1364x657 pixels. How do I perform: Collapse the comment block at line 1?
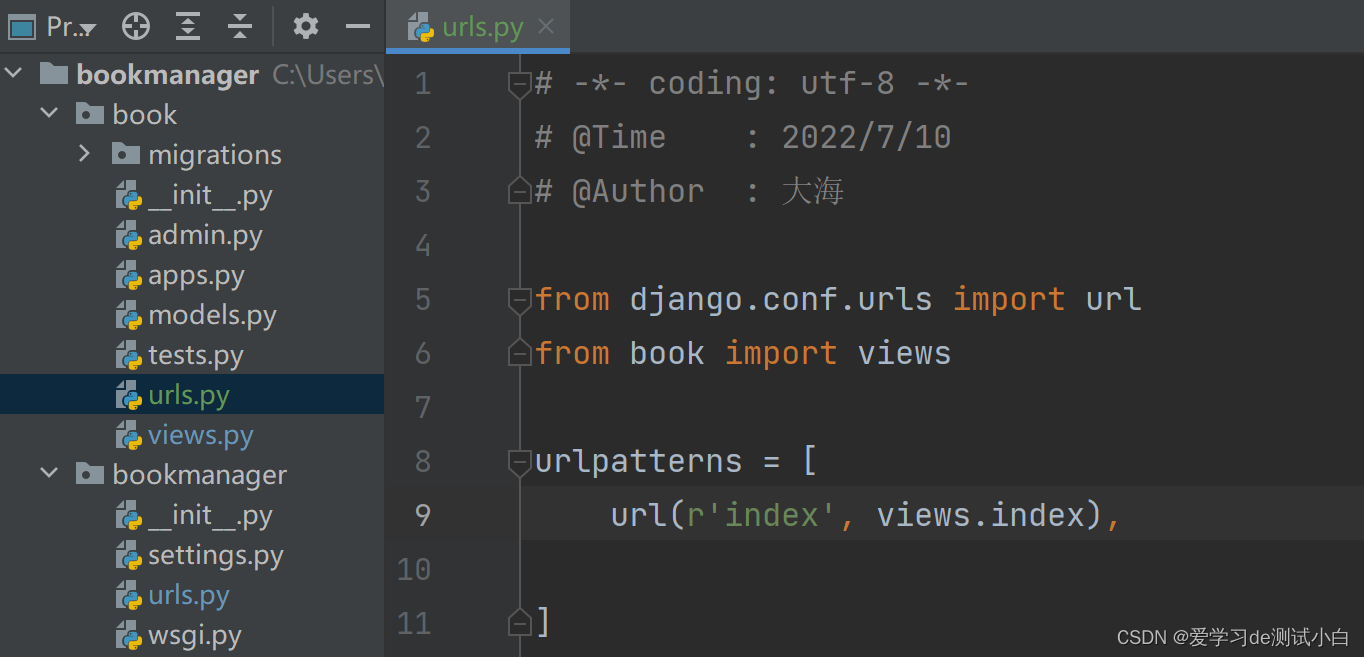coord(519,85)
